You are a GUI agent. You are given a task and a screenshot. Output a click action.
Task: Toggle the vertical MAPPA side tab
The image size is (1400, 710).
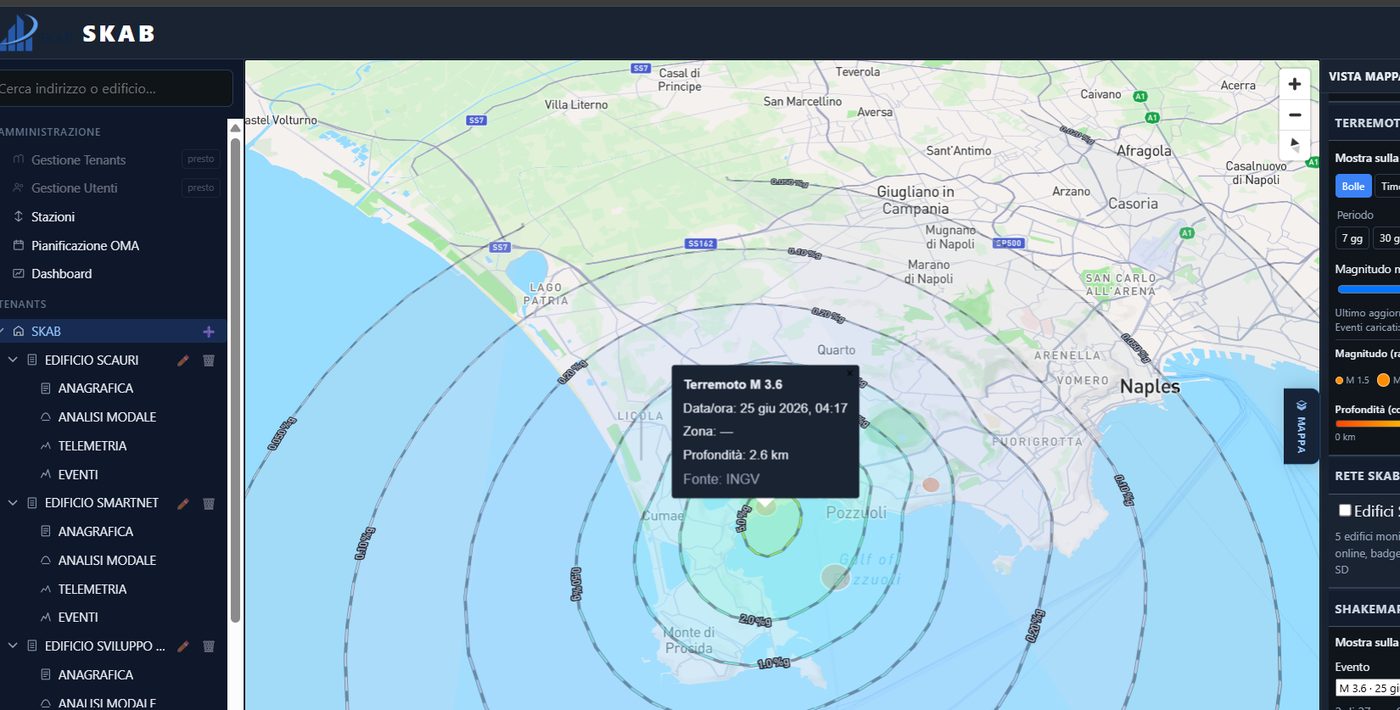coord(1301,426)
